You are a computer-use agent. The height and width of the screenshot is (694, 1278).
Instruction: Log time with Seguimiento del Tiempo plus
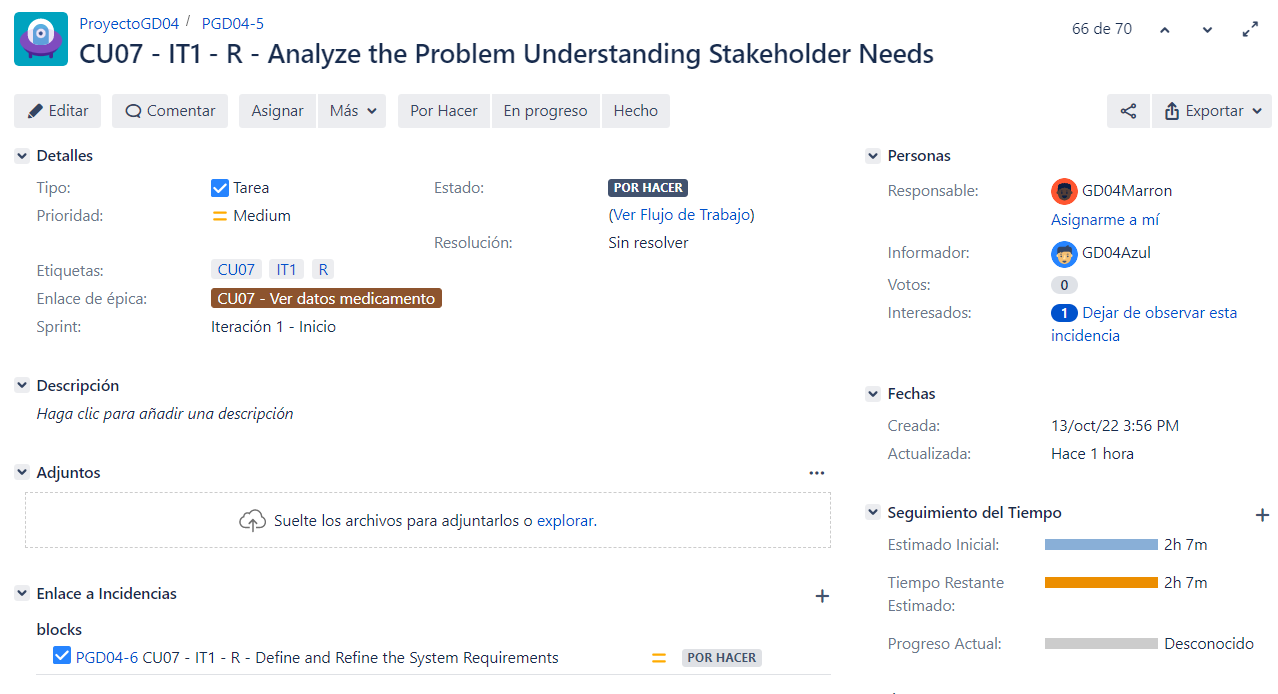[1262, 515]
